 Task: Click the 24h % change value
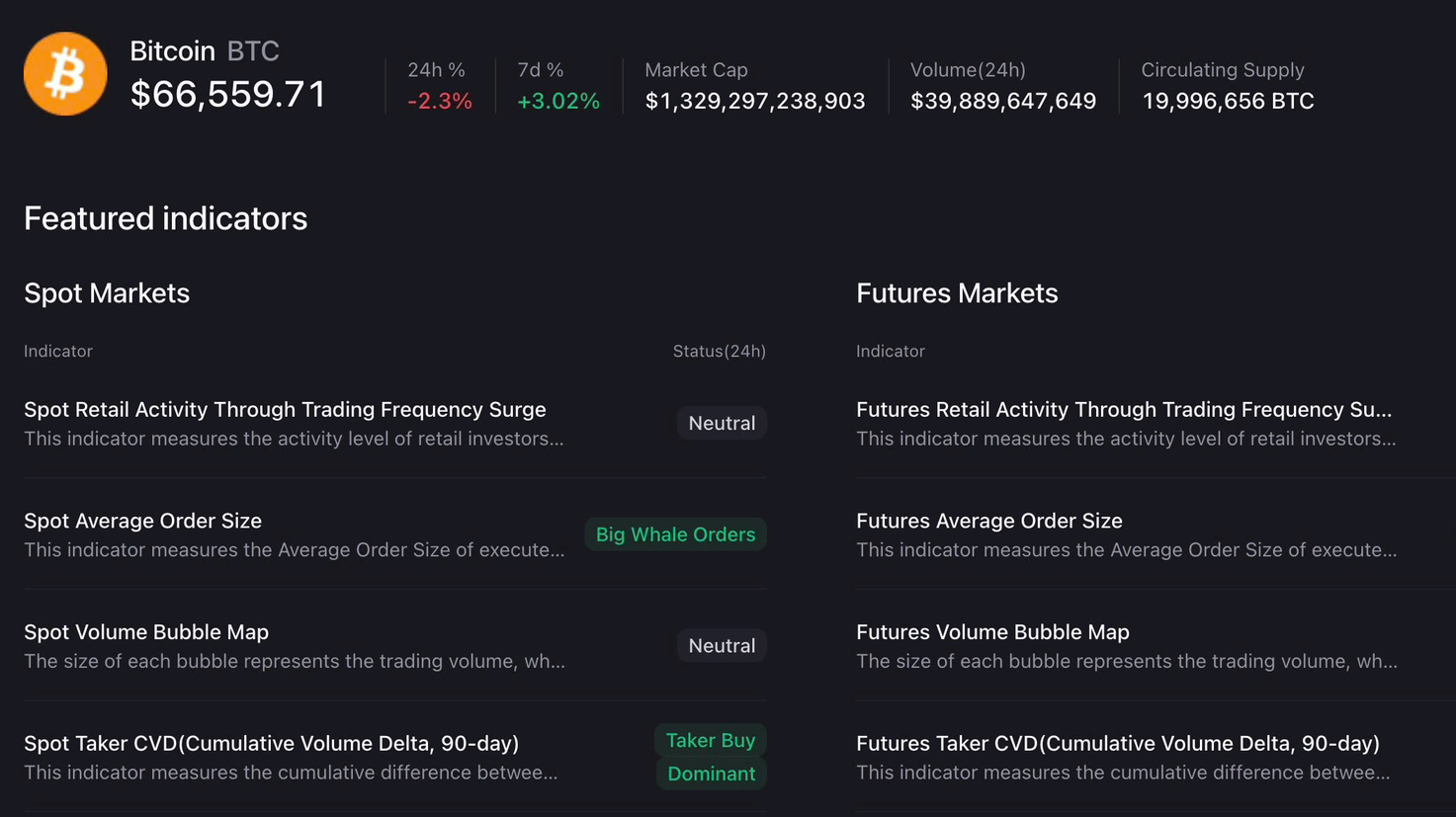click(440, 102)
